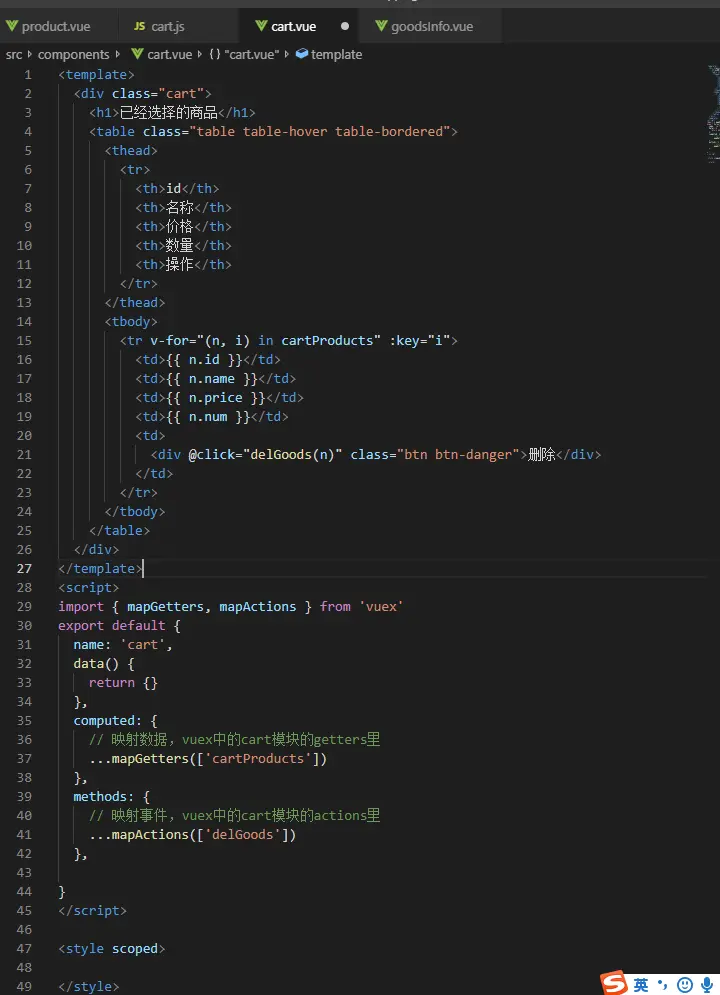Open the template breadcrumb symbol
This screenshot has height=995, width=720.
pyautogui.click(x=336, y=55)
